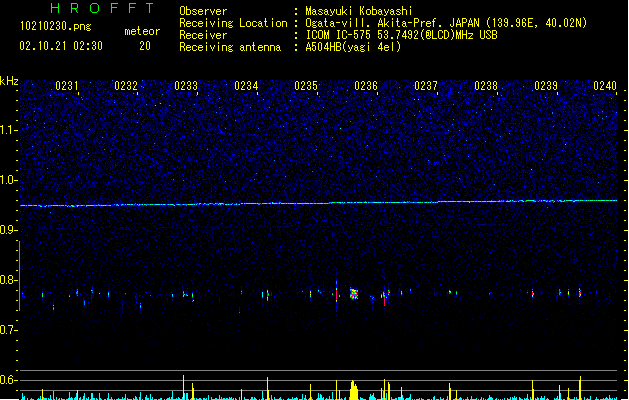Click the 0239 time marker
Viewport: 629px width, 400px height.
(x=546, y=86)
